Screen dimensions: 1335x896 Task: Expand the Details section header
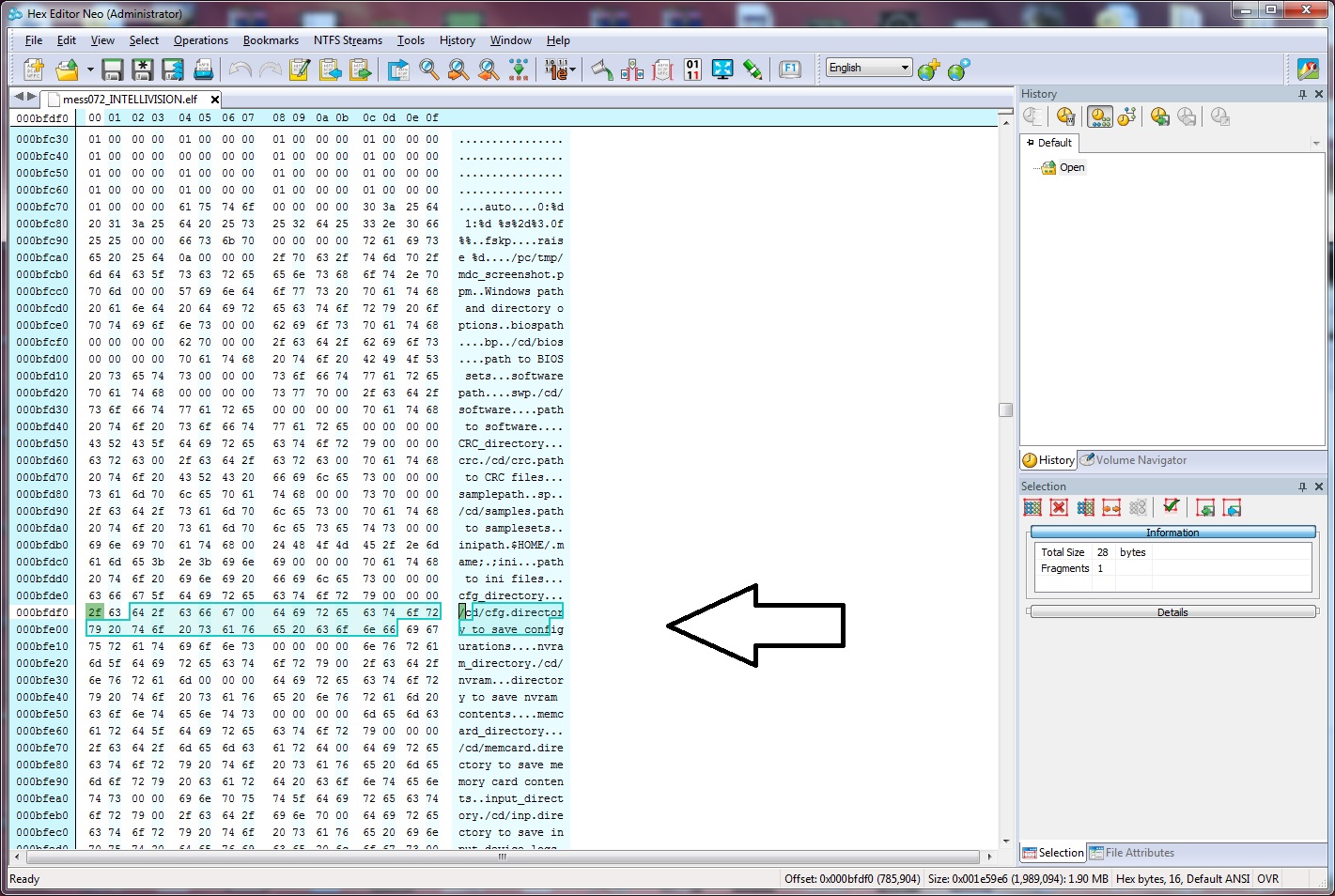coord(1172,612)
